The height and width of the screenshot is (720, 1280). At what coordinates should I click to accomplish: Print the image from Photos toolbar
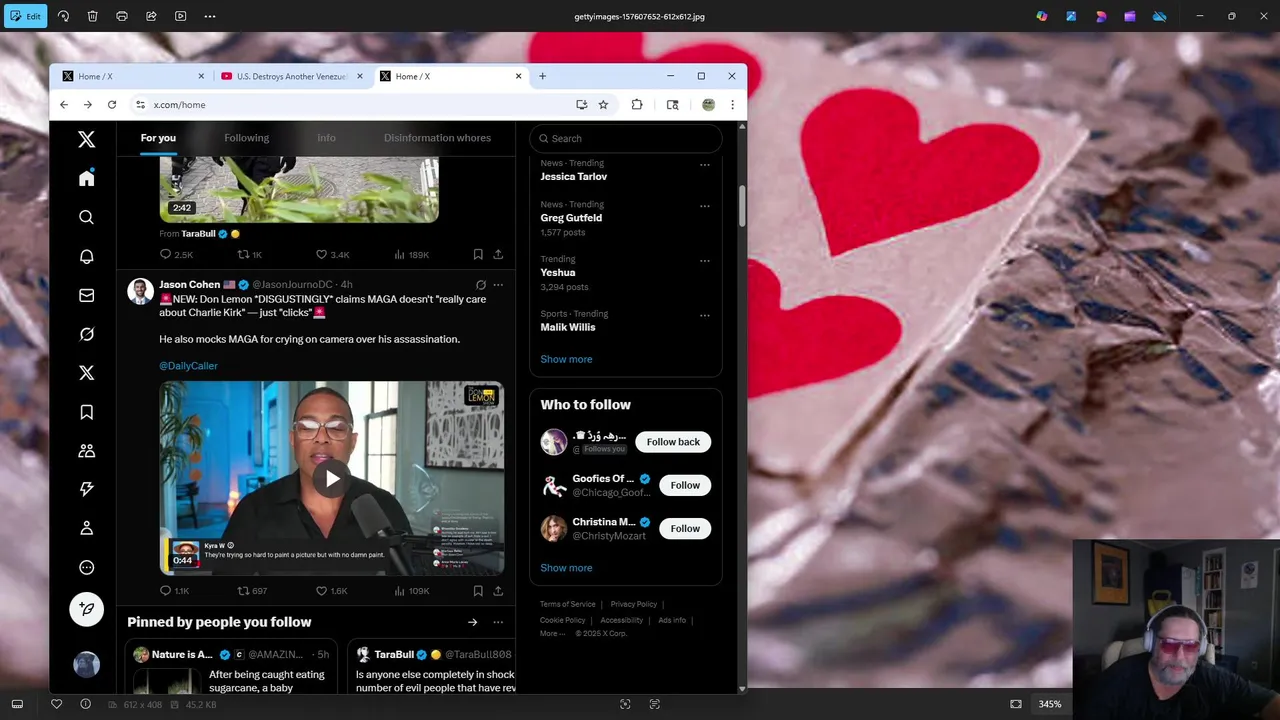[122, 16]
